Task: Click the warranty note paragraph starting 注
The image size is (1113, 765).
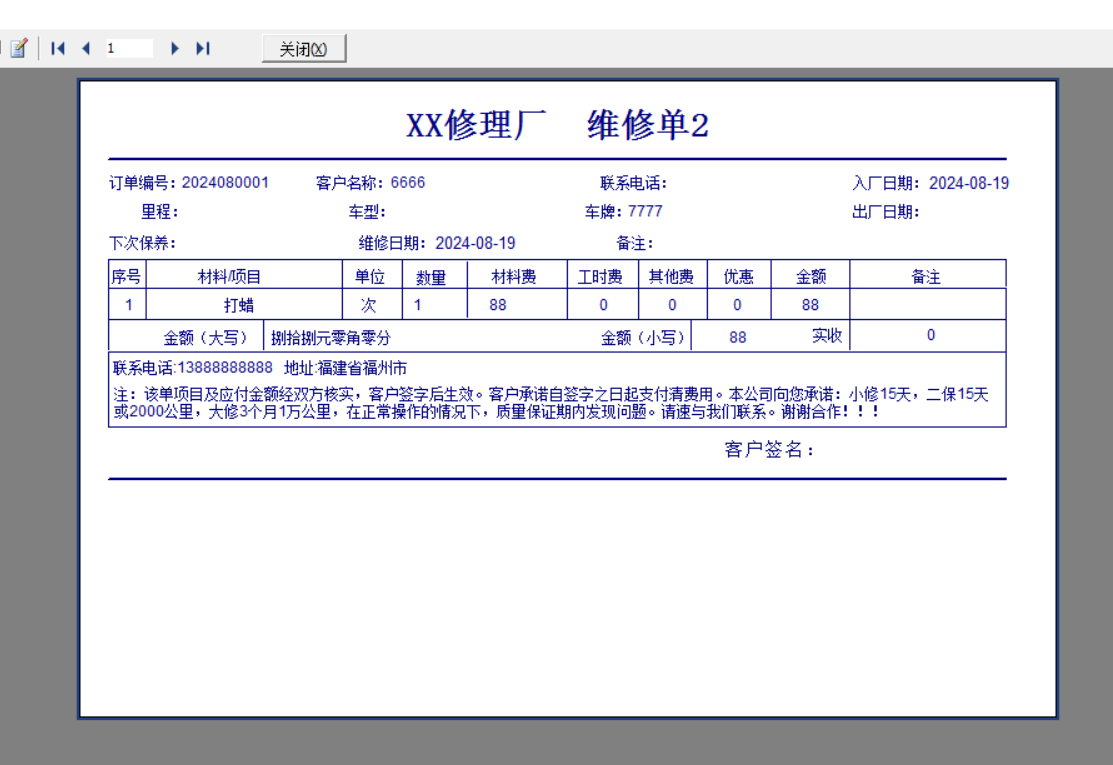Action: (x=551, y=403)
